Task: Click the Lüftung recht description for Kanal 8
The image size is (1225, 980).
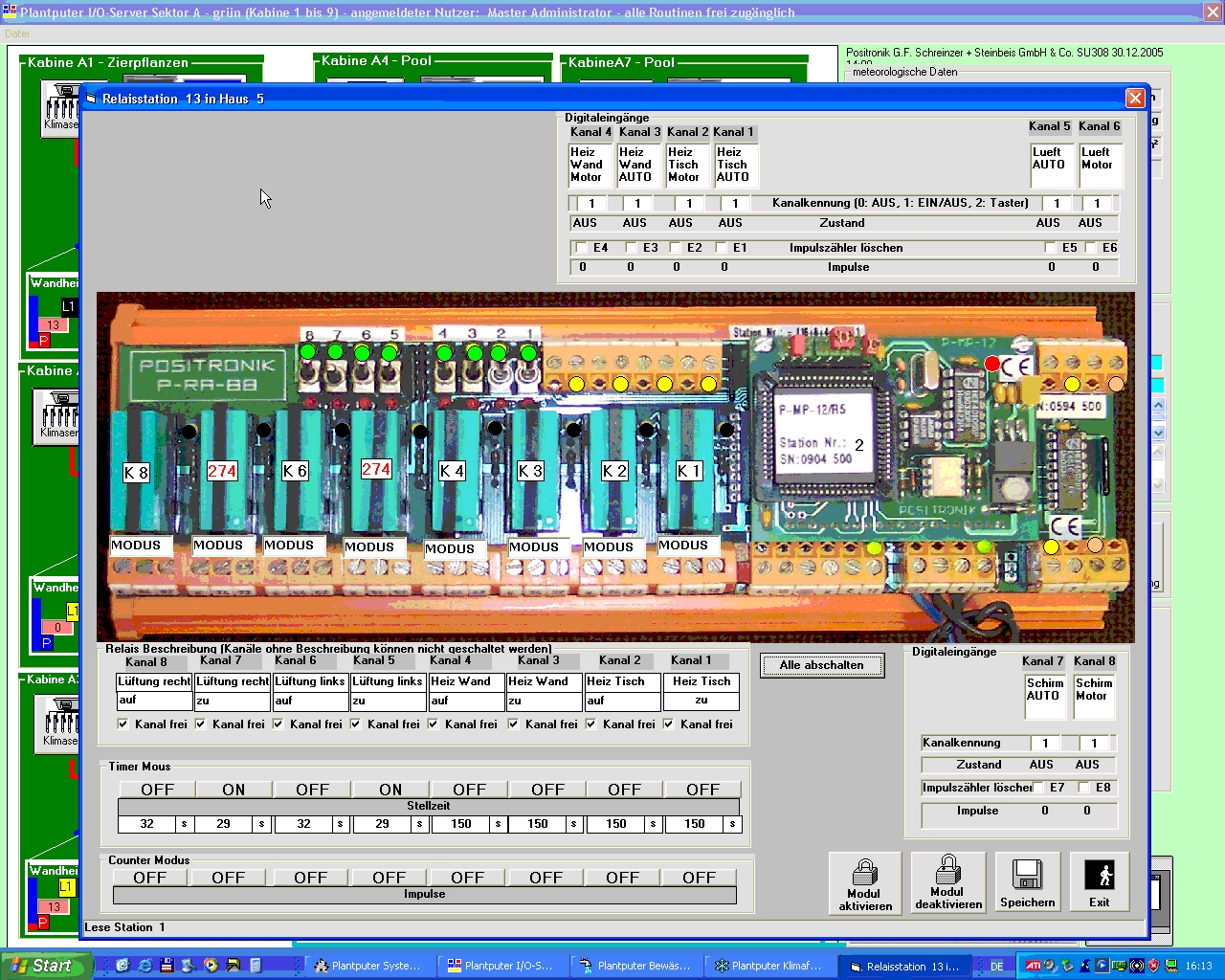Action: coord(154,681)
